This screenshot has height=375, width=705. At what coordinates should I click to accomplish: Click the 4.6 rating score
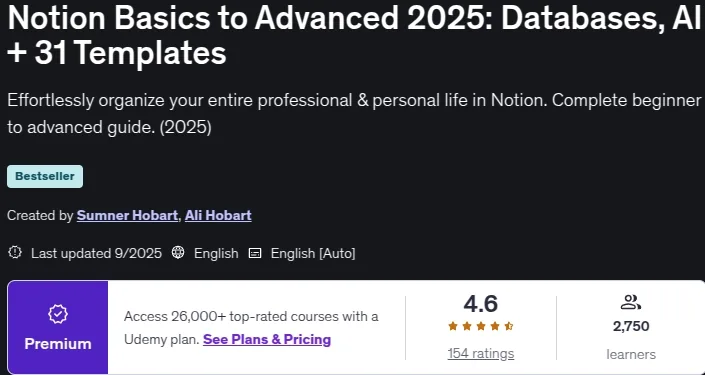pyautogui.click(x=481, y=304)
